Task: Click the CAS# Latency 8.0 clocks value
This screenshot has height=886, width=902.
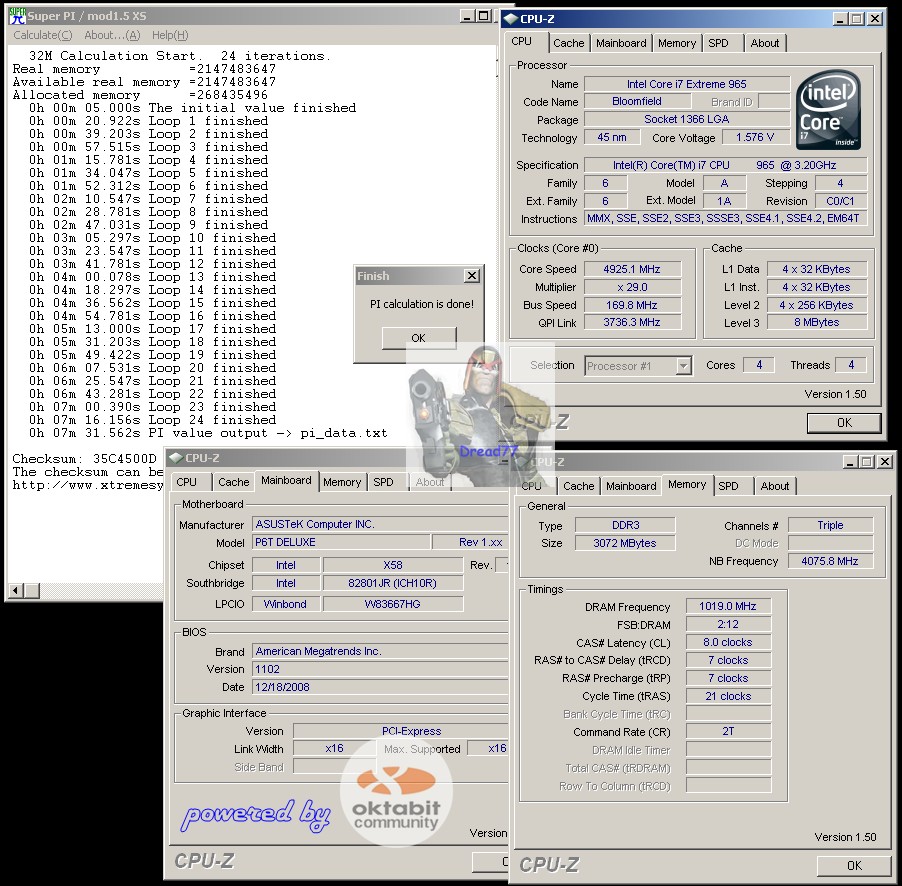Action: (728, 642)
